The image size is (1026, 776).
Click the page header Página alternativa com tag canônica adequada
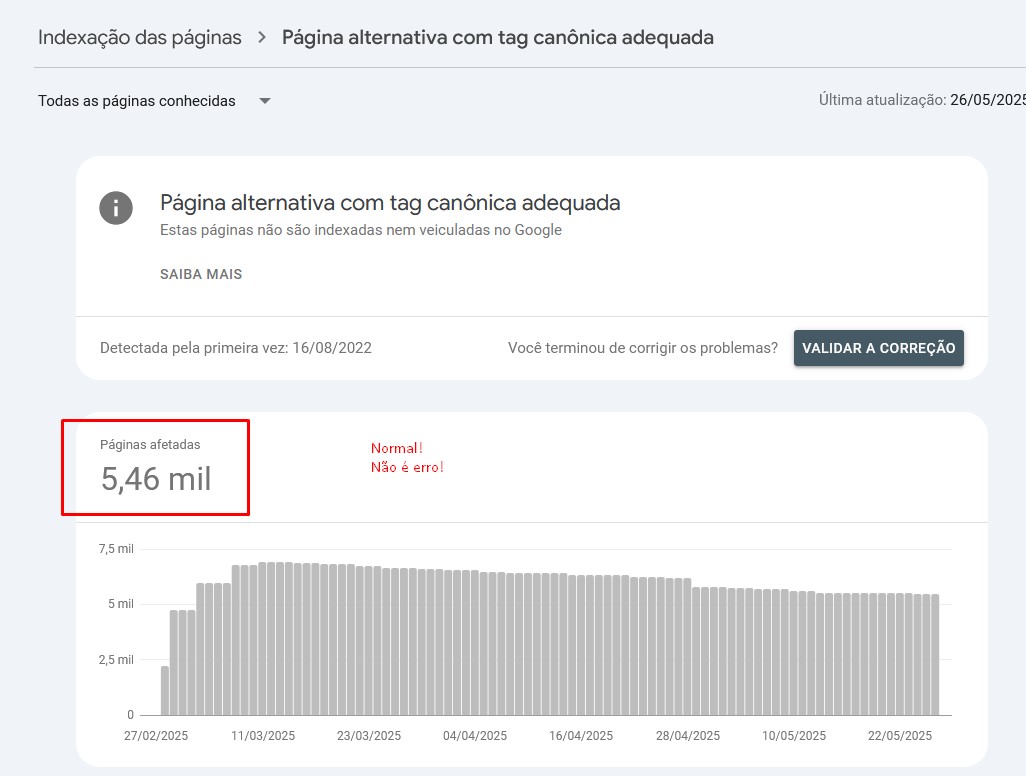(x=497, y=38)
